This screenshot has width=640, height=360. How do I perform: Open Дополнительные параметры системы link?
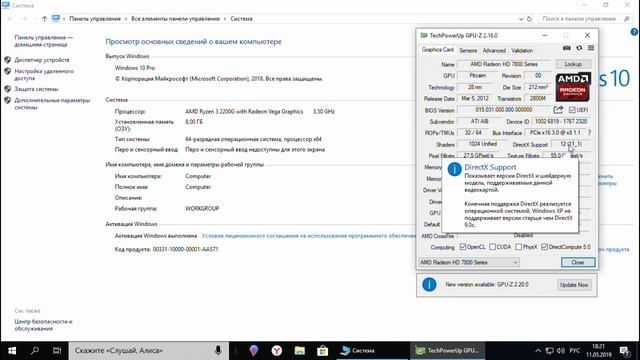(52, 104)
